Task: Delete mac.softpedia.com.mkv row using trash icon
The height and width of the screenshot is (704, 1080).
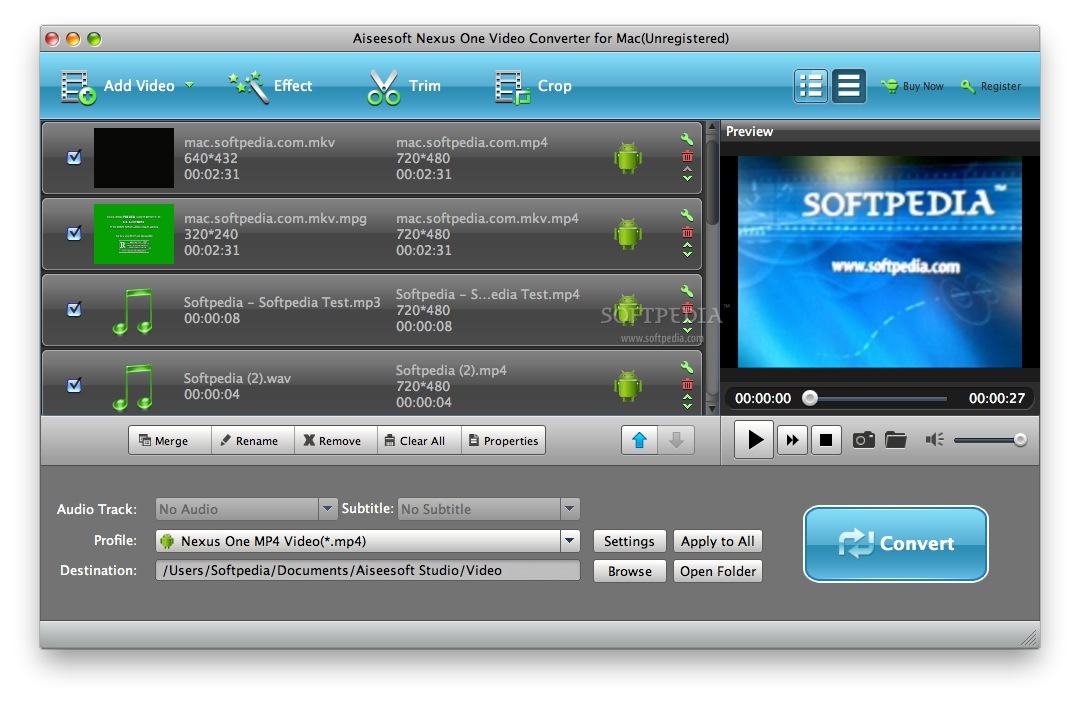Action: point(687,156)
